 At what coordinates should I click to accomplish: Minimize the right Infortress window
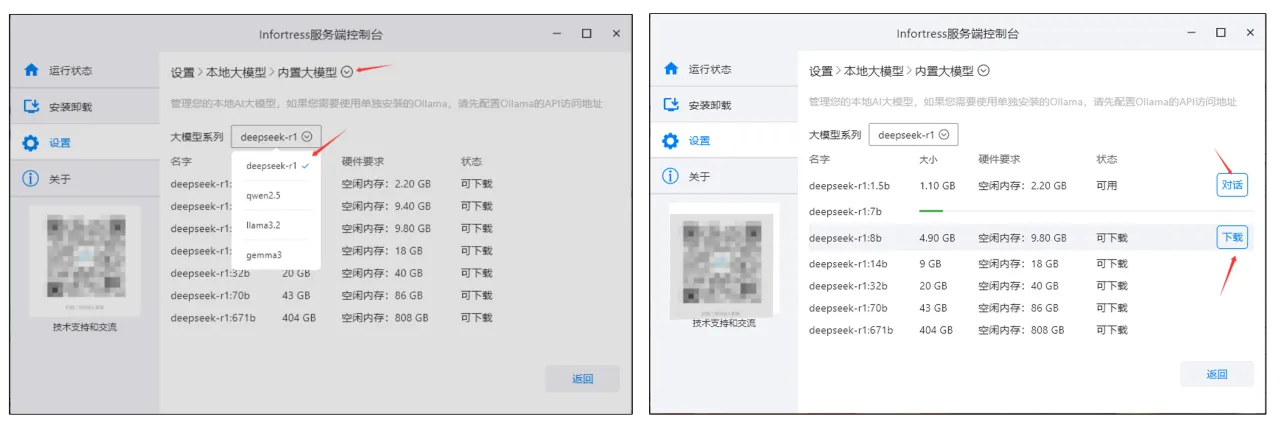(x=1192, y=33)
